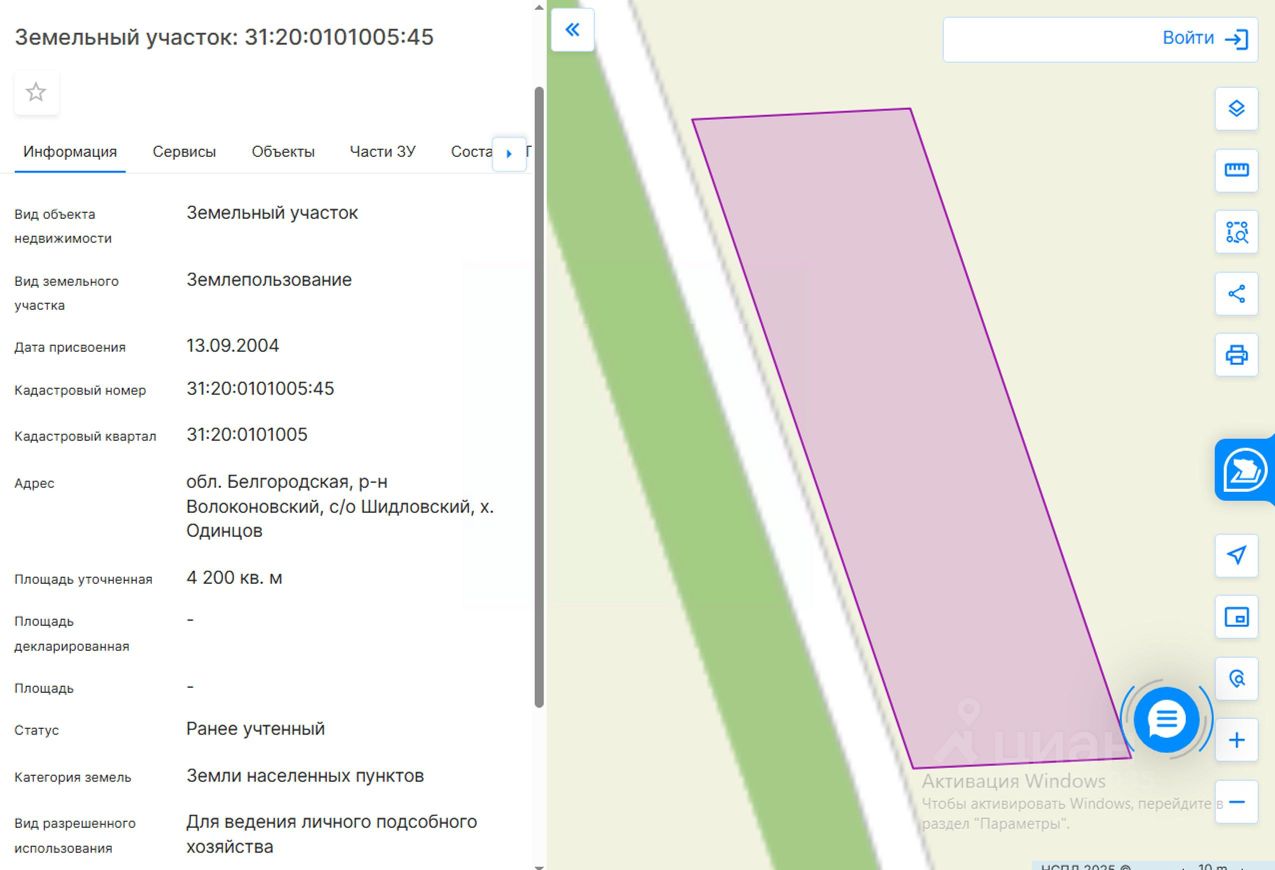Print the map with printer icon
The width and height of the screenshot is (1275, 870).
1236,355
